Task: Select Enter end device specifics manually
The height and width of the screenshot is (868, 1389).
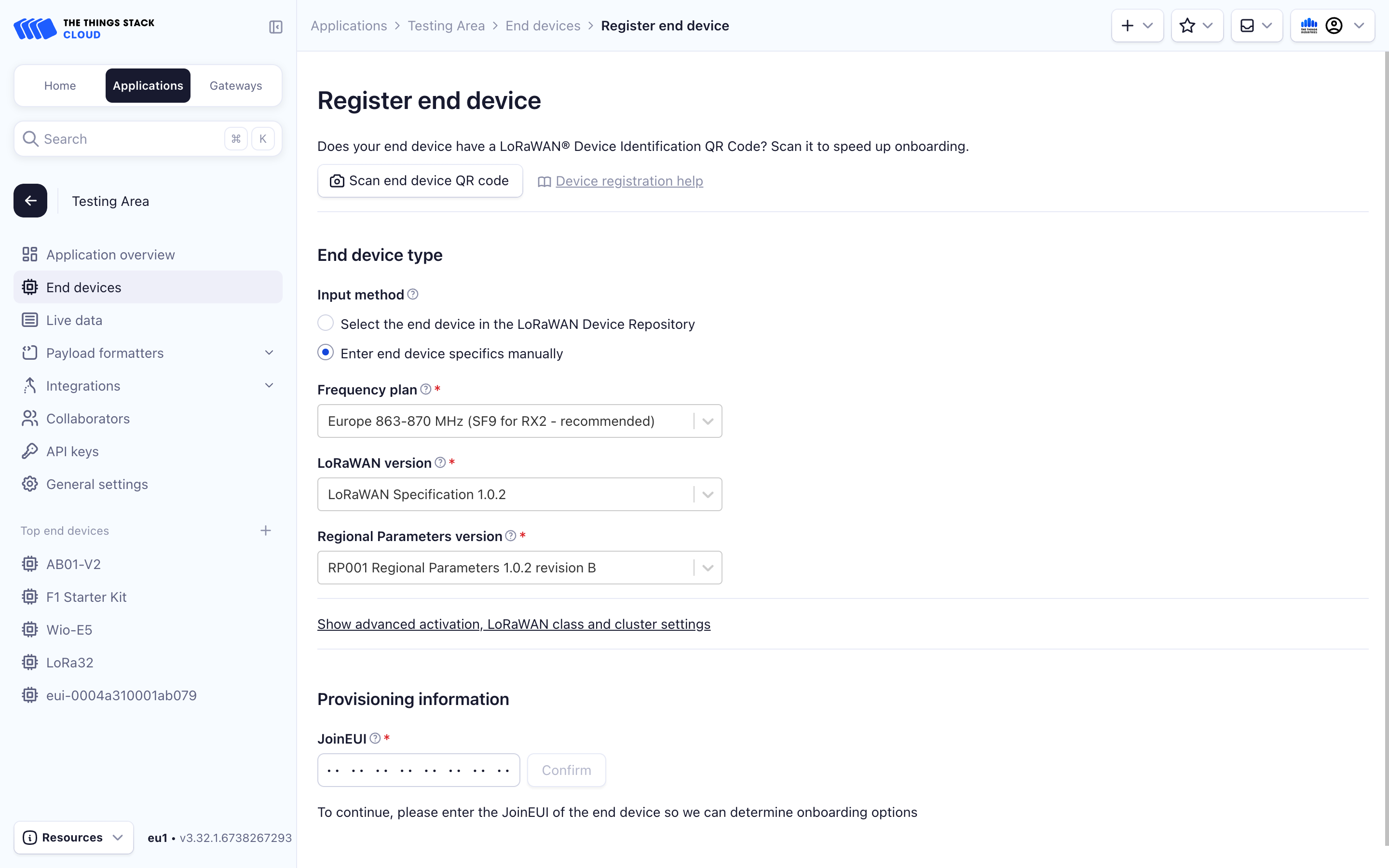Action: [x=326, y=353]
